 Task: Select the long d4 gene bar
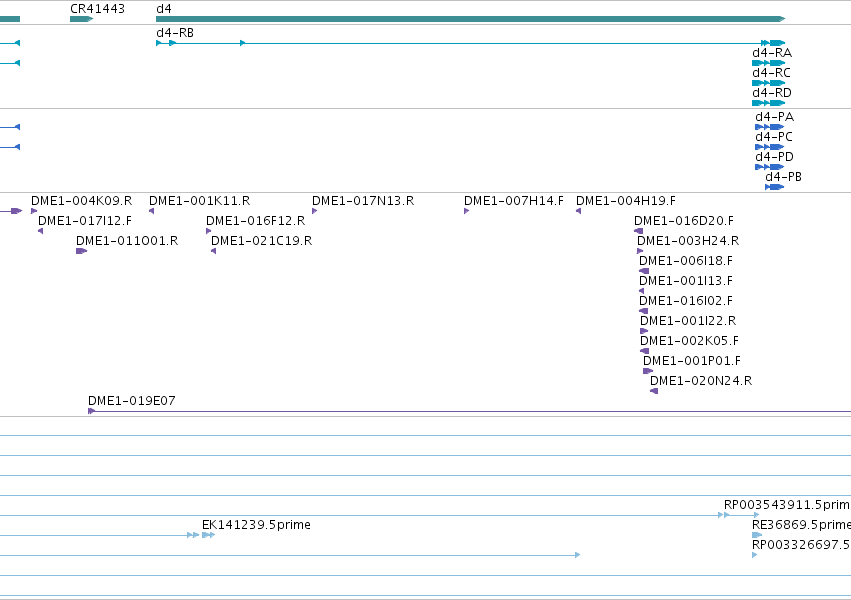coord(471,19)
